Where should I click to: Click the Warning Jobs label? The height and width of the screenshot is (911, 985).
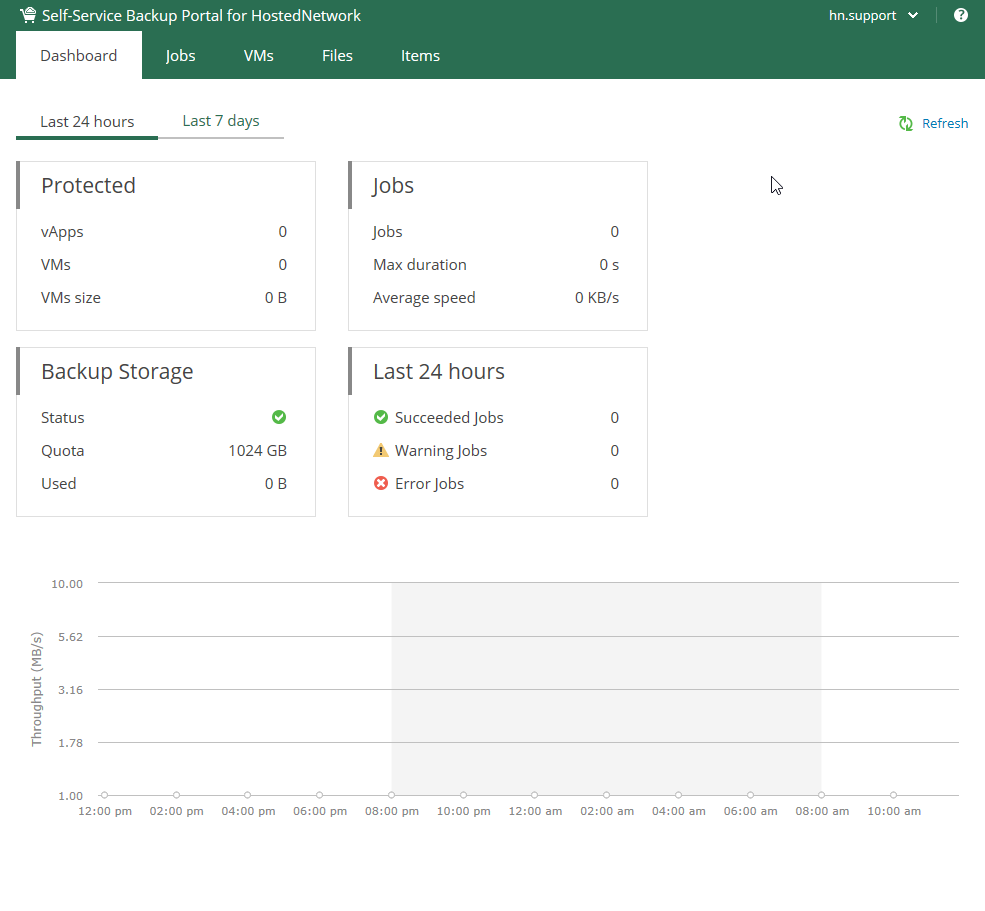(440, 450)
